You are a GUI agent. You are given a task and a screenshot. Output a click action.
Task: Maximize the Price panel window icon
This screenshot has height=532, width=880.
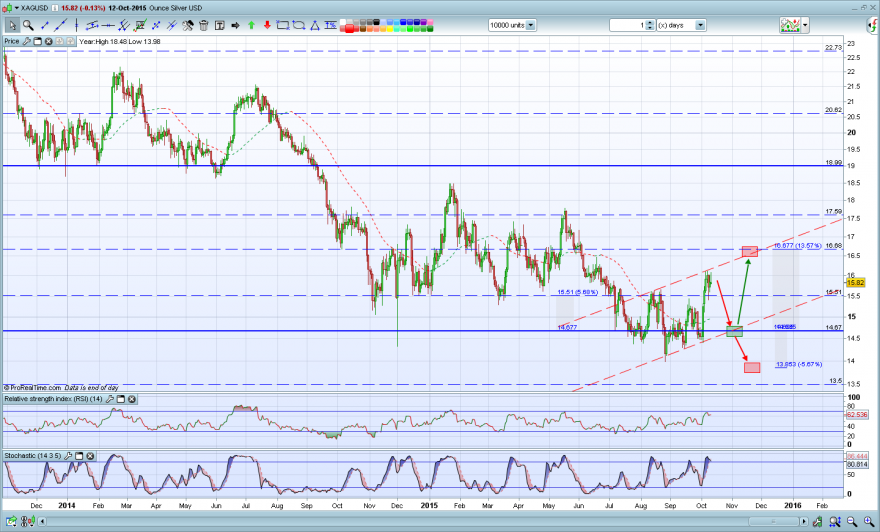click(38, 41)
